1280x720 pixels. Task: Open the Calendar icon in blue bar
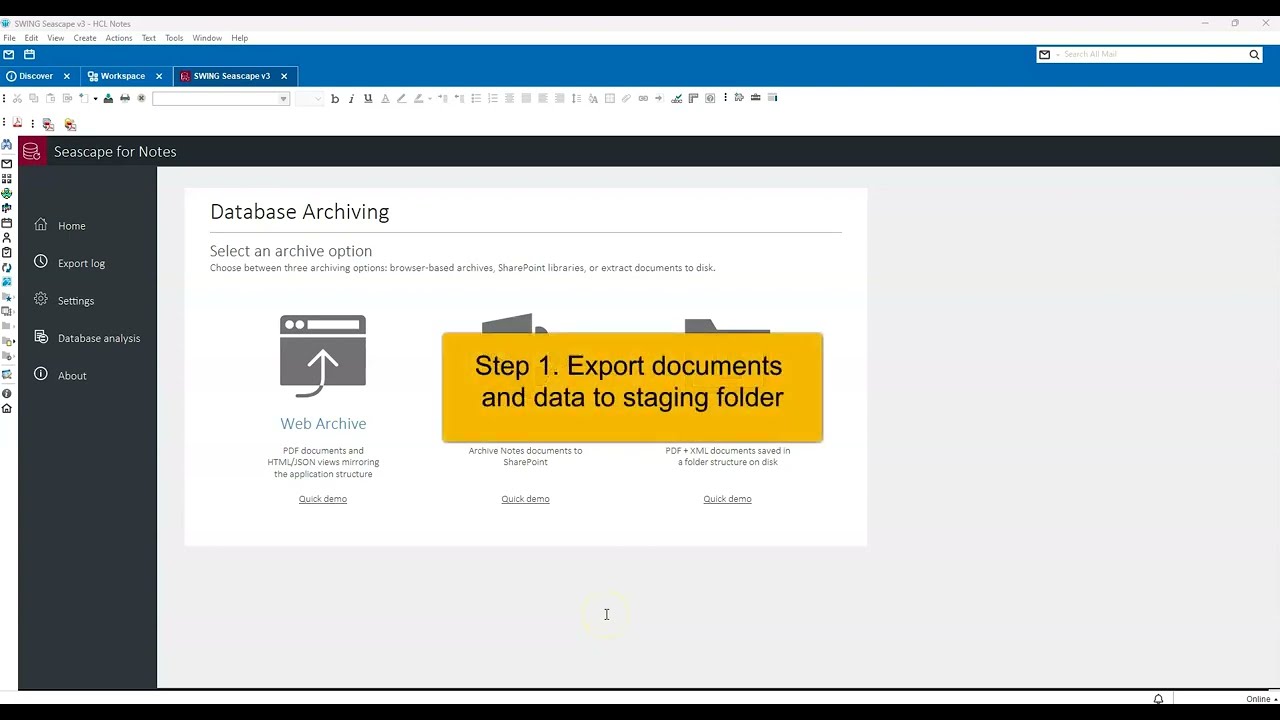[x=29, y=54]
